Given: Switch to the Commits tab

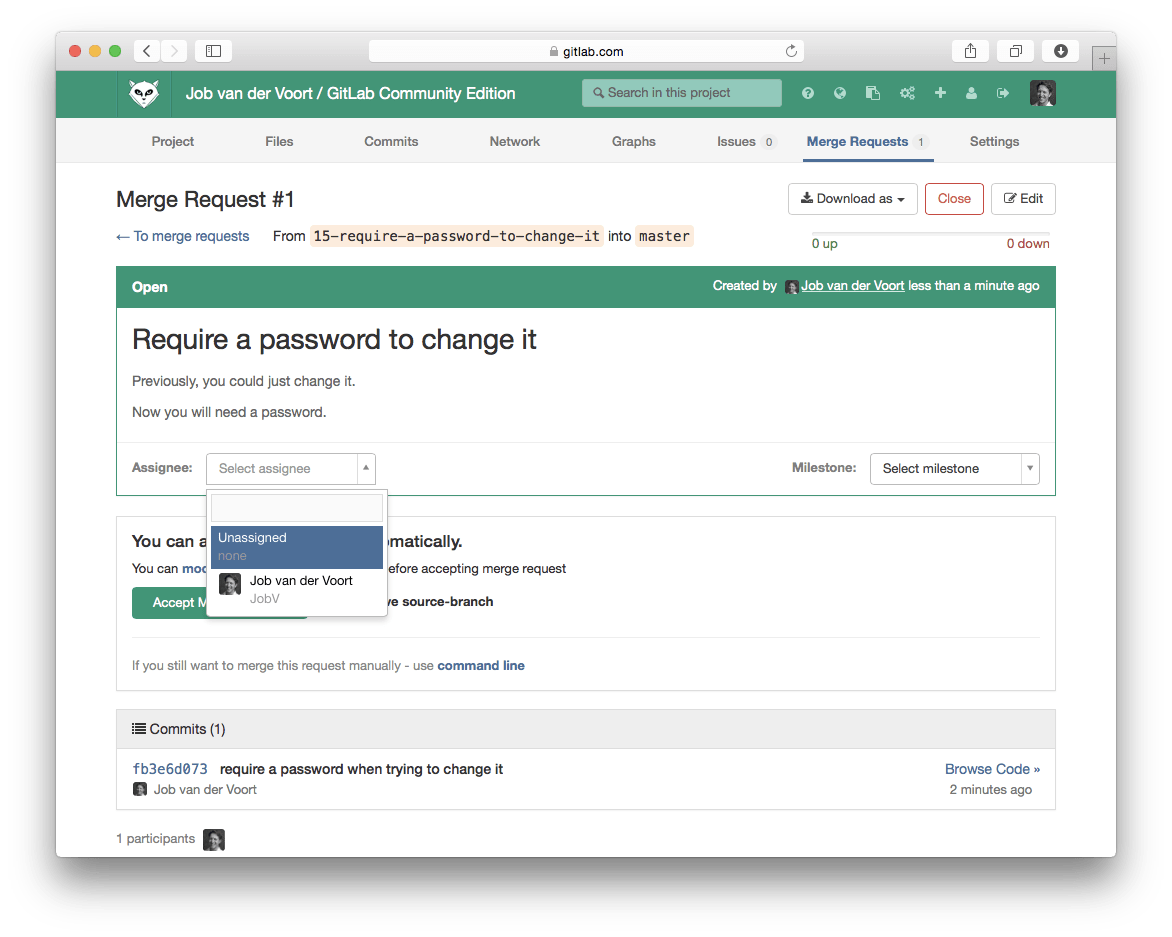Looking at the screenshot, I should point(390,141).
